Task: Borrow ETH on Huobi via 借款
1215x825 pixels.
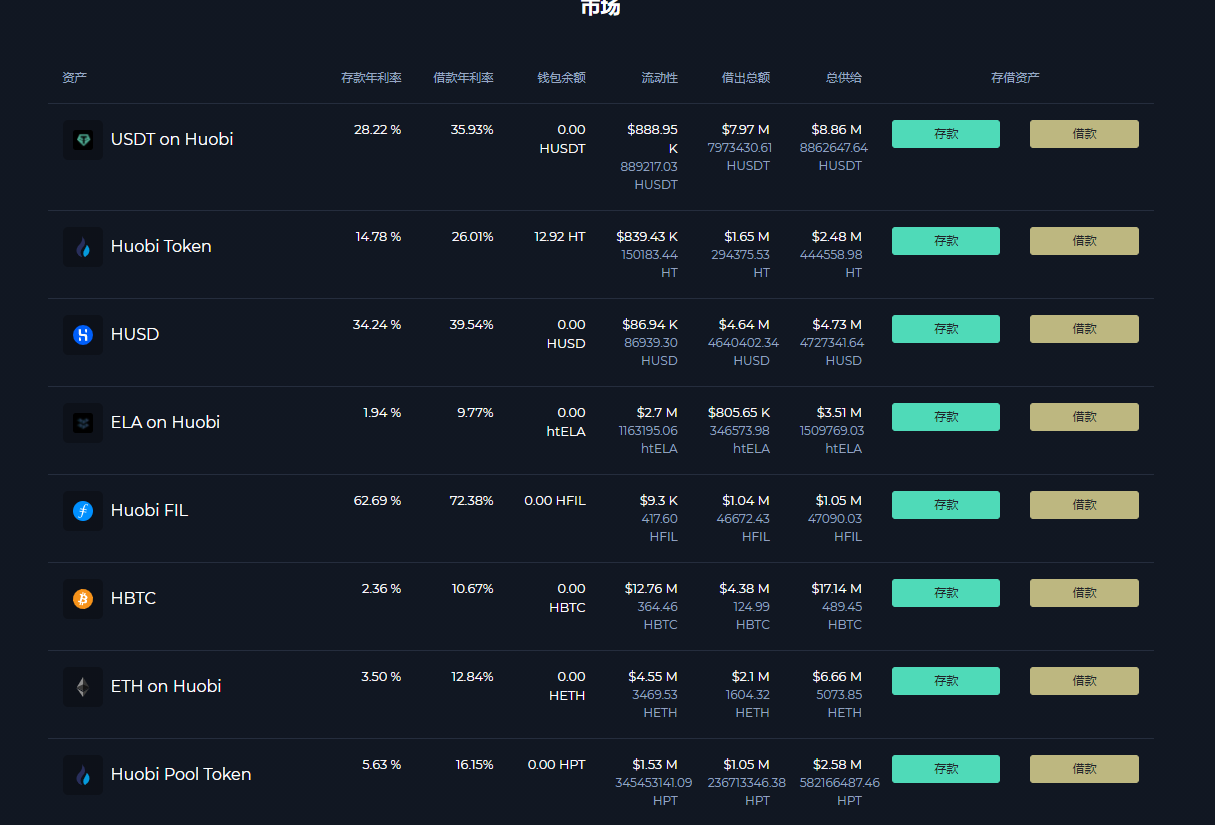Action: [1084, 681]
